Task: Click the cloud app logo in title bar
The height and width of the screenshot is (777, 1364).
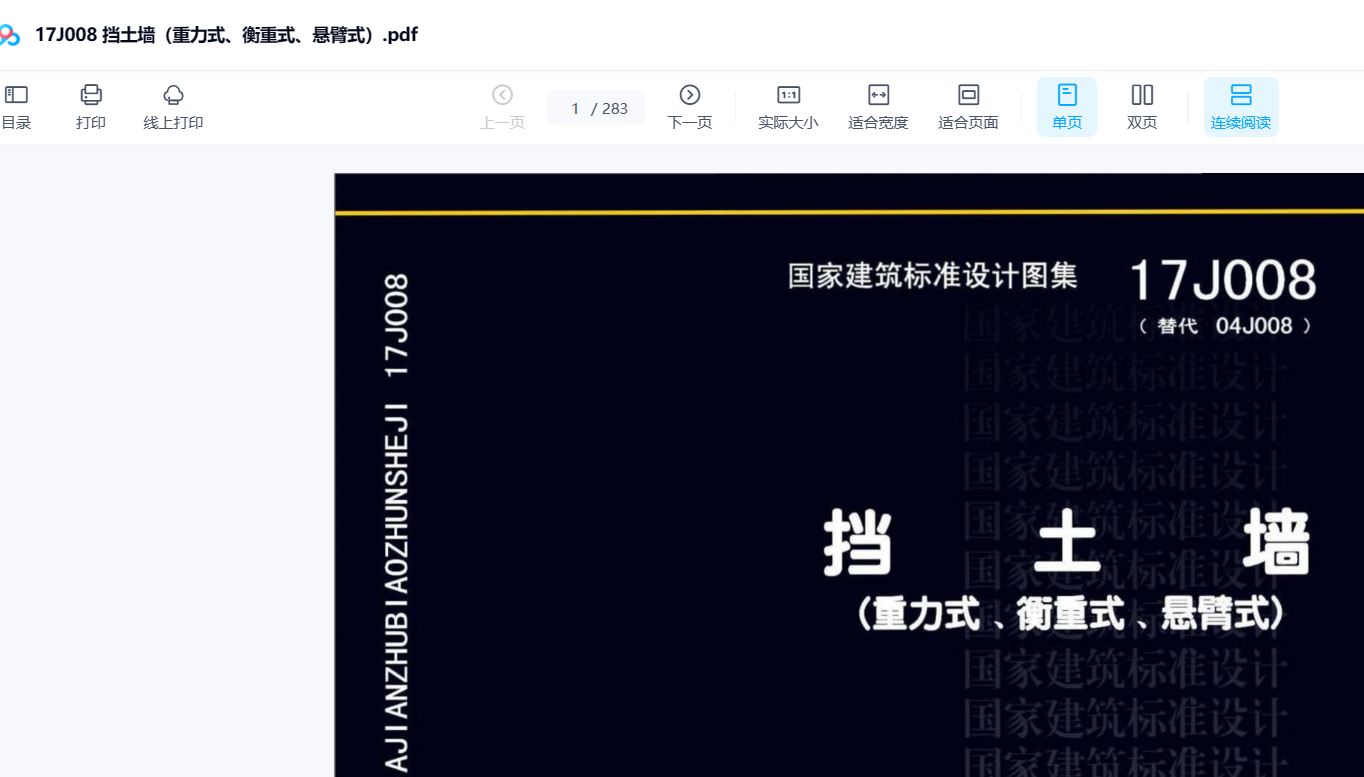Action: pyautogui.click(x=9, y=36)
